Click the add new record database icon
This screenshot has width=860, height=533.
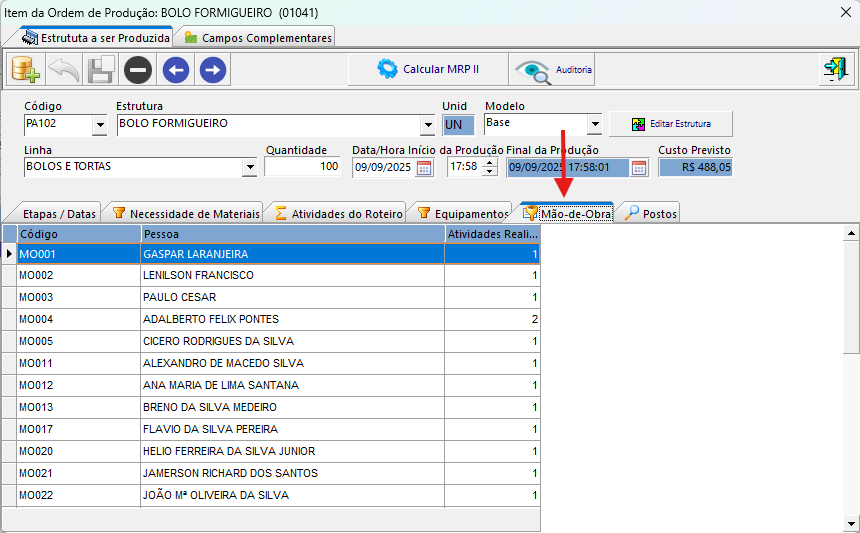(x=25, y=70)
